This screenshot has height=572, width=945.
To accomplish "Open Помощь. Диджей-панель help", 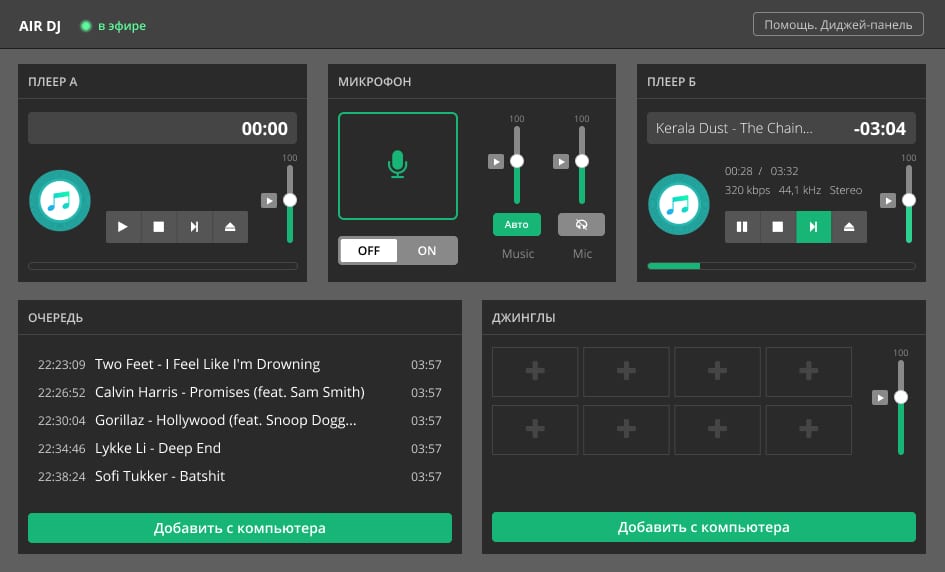I will click(838, 25).
